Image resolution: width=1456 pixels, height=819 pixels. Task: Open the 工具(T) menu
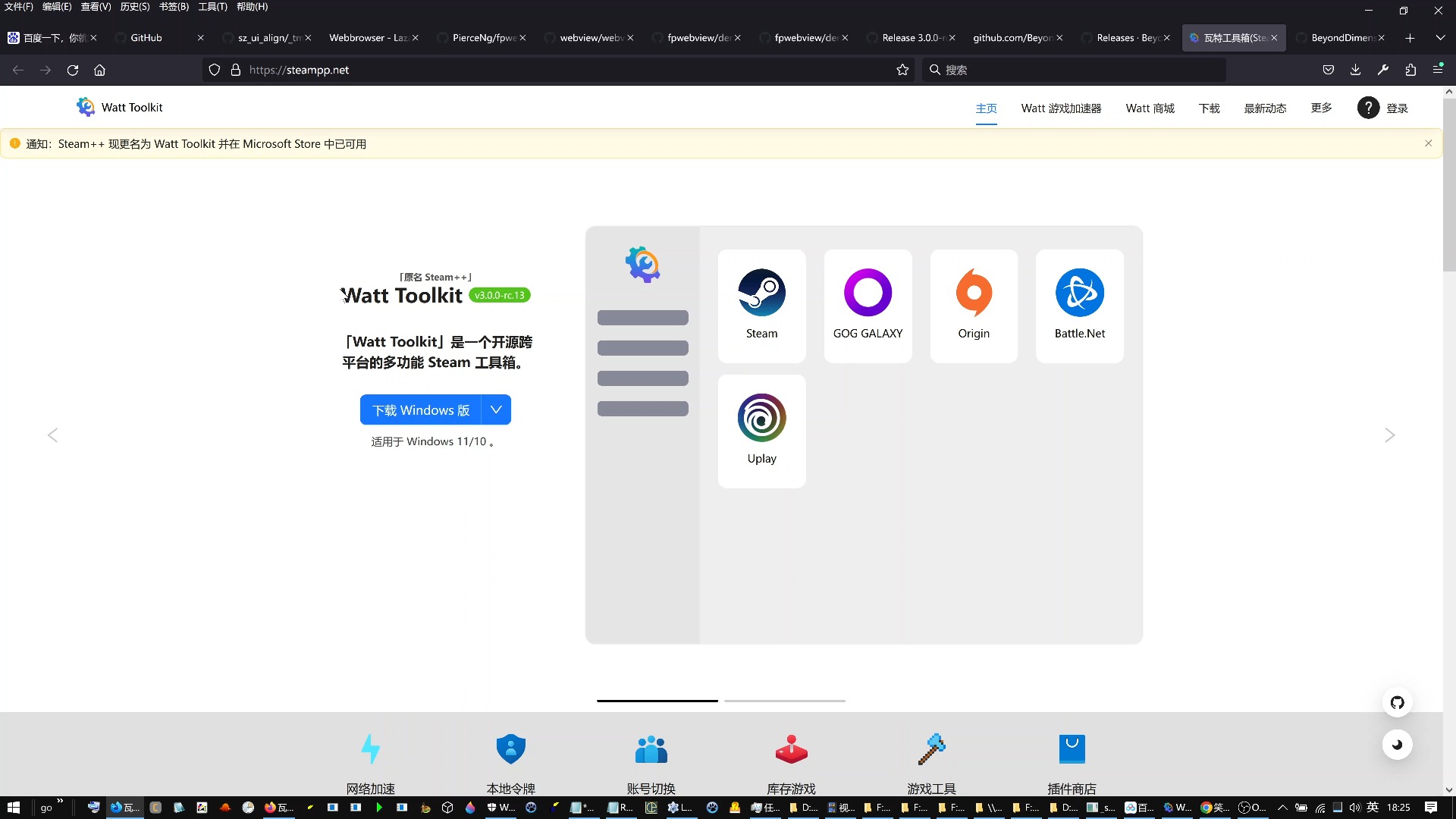tap(212, 7)
